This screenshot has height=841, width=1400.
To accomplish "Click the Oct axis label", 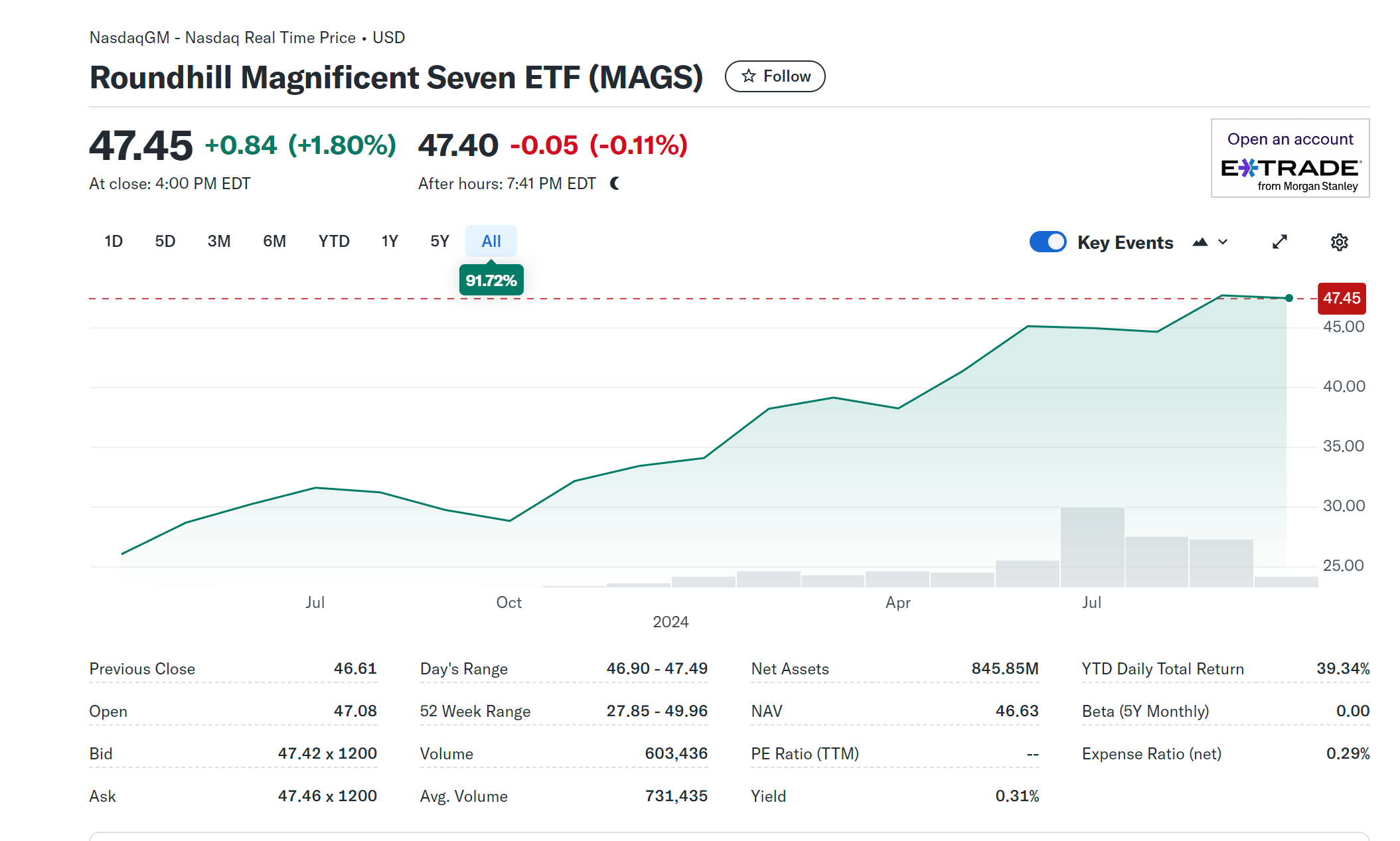I will 509,603.
